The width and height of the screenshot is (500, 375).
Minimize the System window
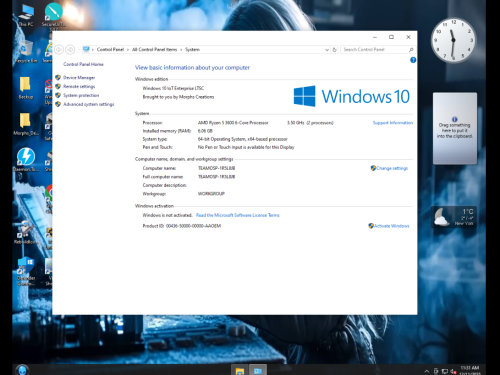click(x=375, y=37)
